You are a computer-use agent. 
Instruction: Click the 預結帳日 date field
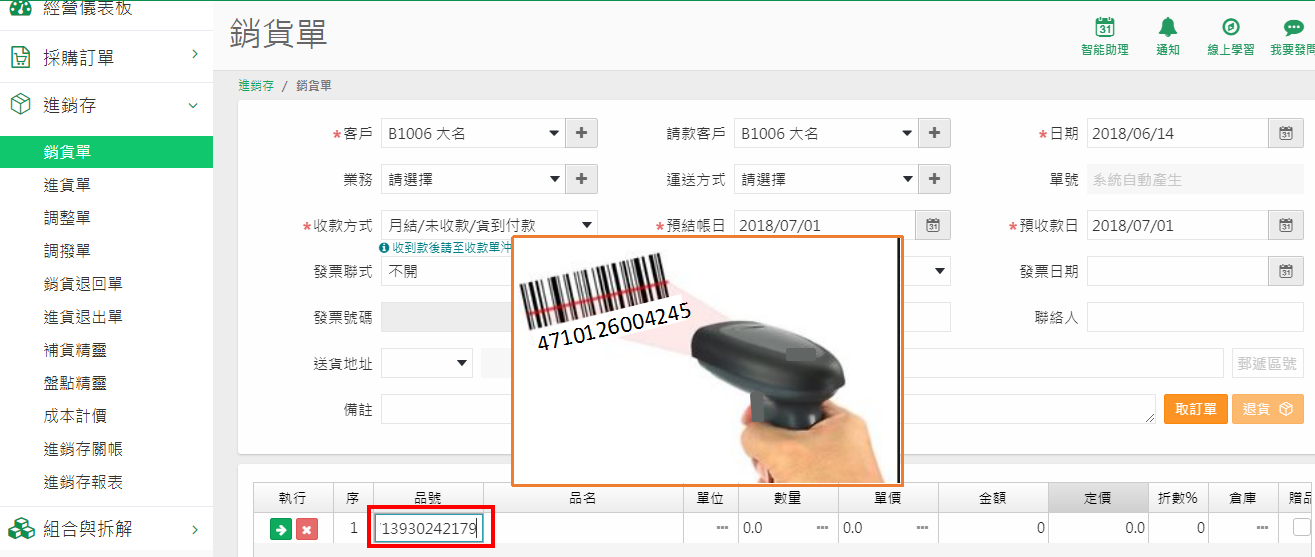[825, 225]
